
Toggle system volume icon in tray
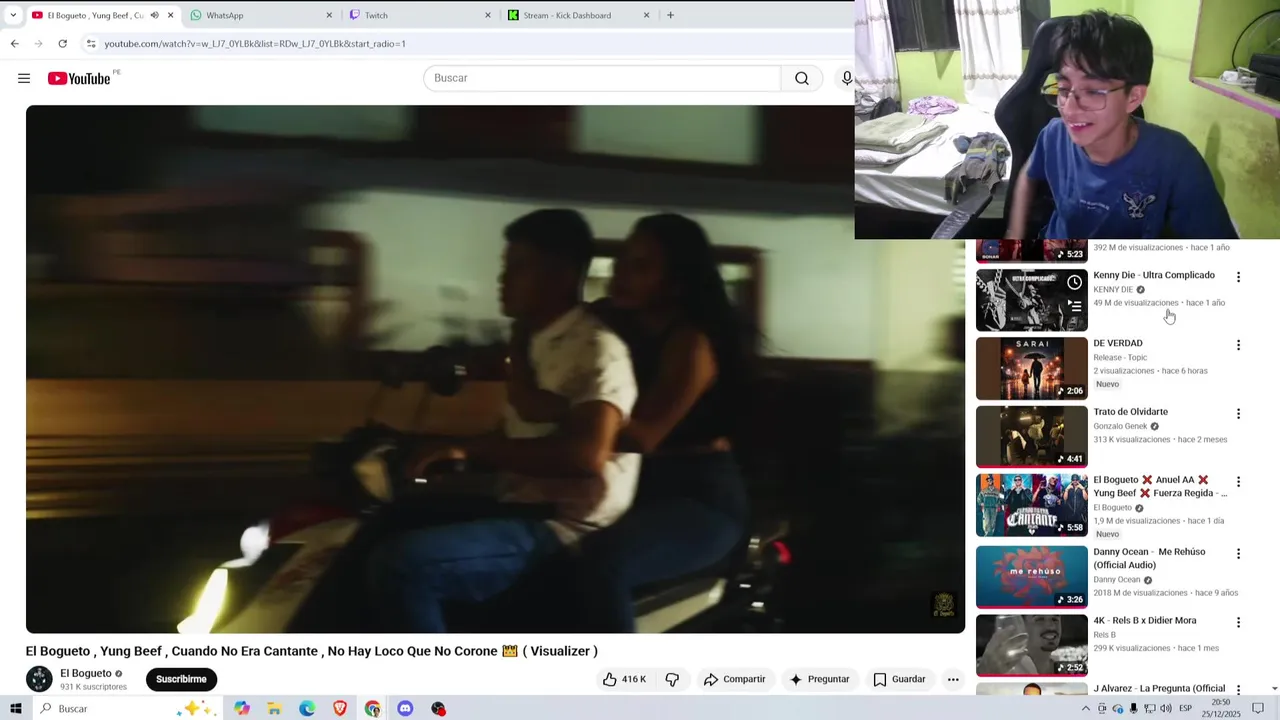tap(1166, 708)
